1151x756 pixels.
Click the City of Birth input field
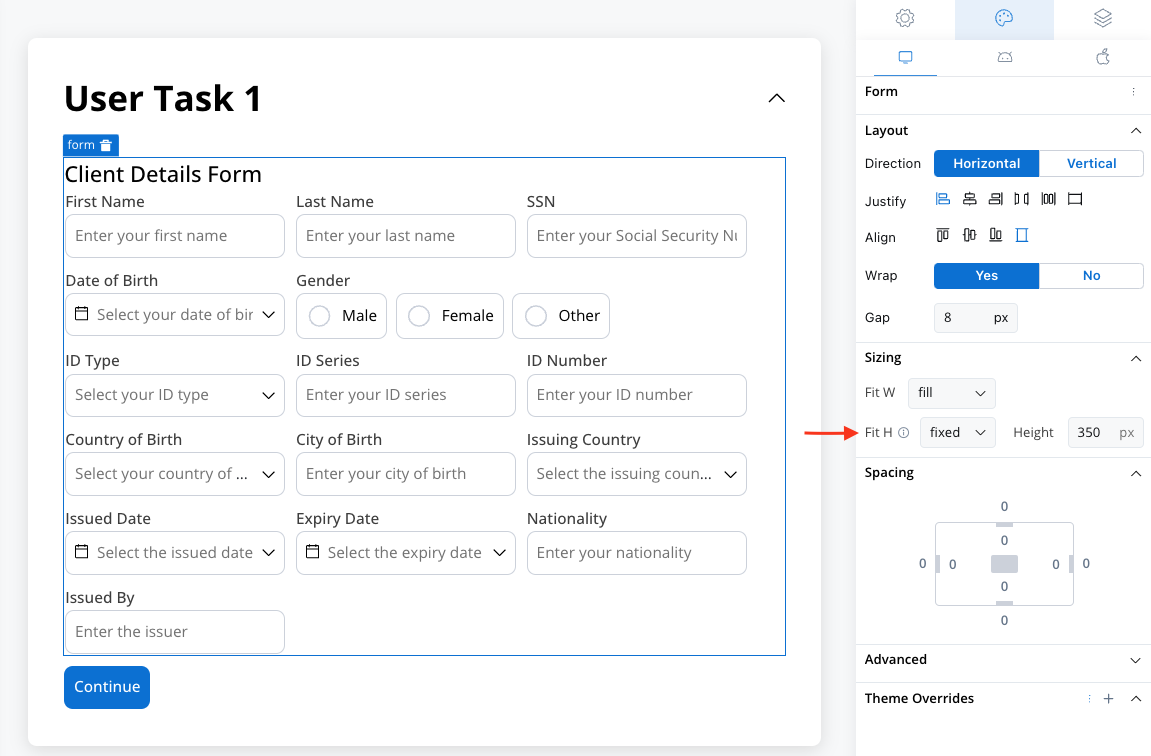coord(406,474)
